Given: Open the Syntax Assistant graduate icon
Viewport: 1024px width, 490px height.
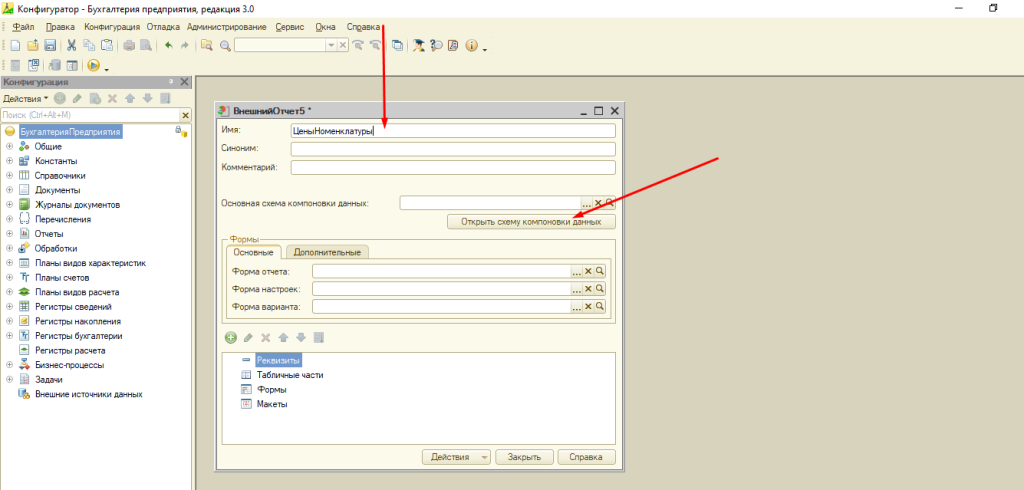Looking at the screenshot, I should (x=419, y=45).
